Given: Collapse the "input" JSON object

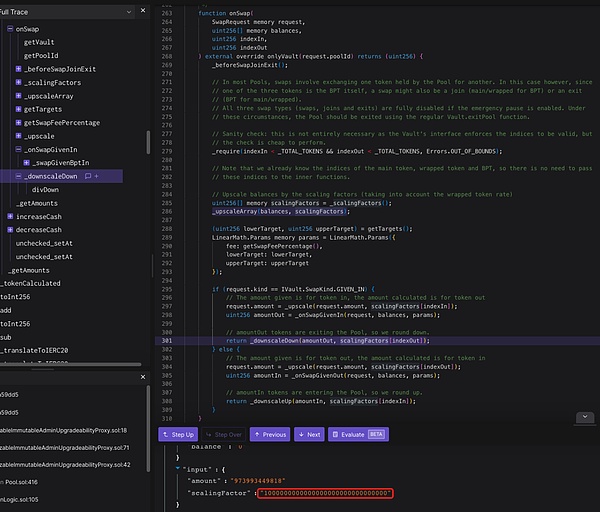Looking at the screenshot, I should [x=178, y=466].
